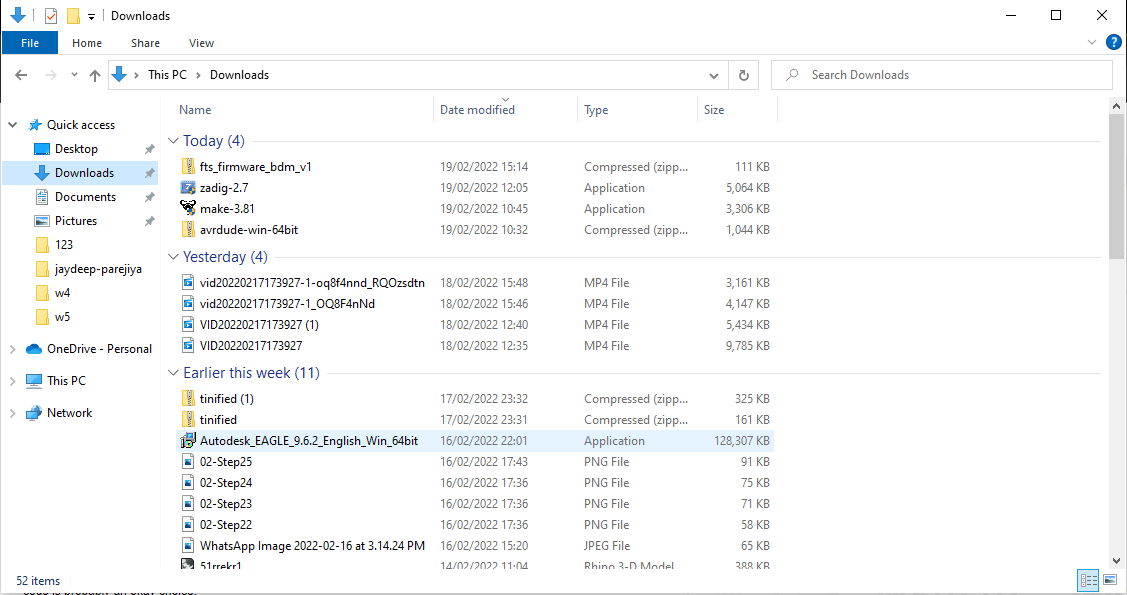Click the Properties quick access toolbar icon
This screenshot has height=595, width=1127.
coord(51,15)
